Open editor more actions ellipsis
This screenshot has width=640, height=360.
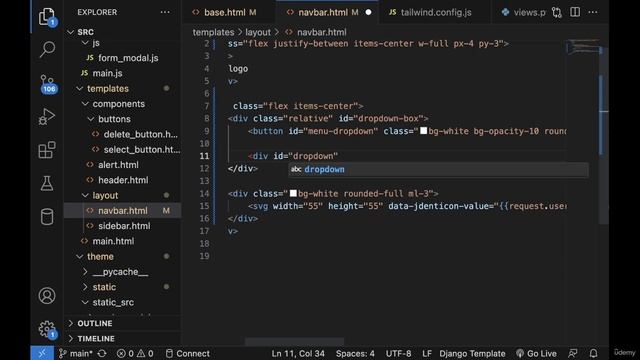pyautogui.click(x=593, y=12)
